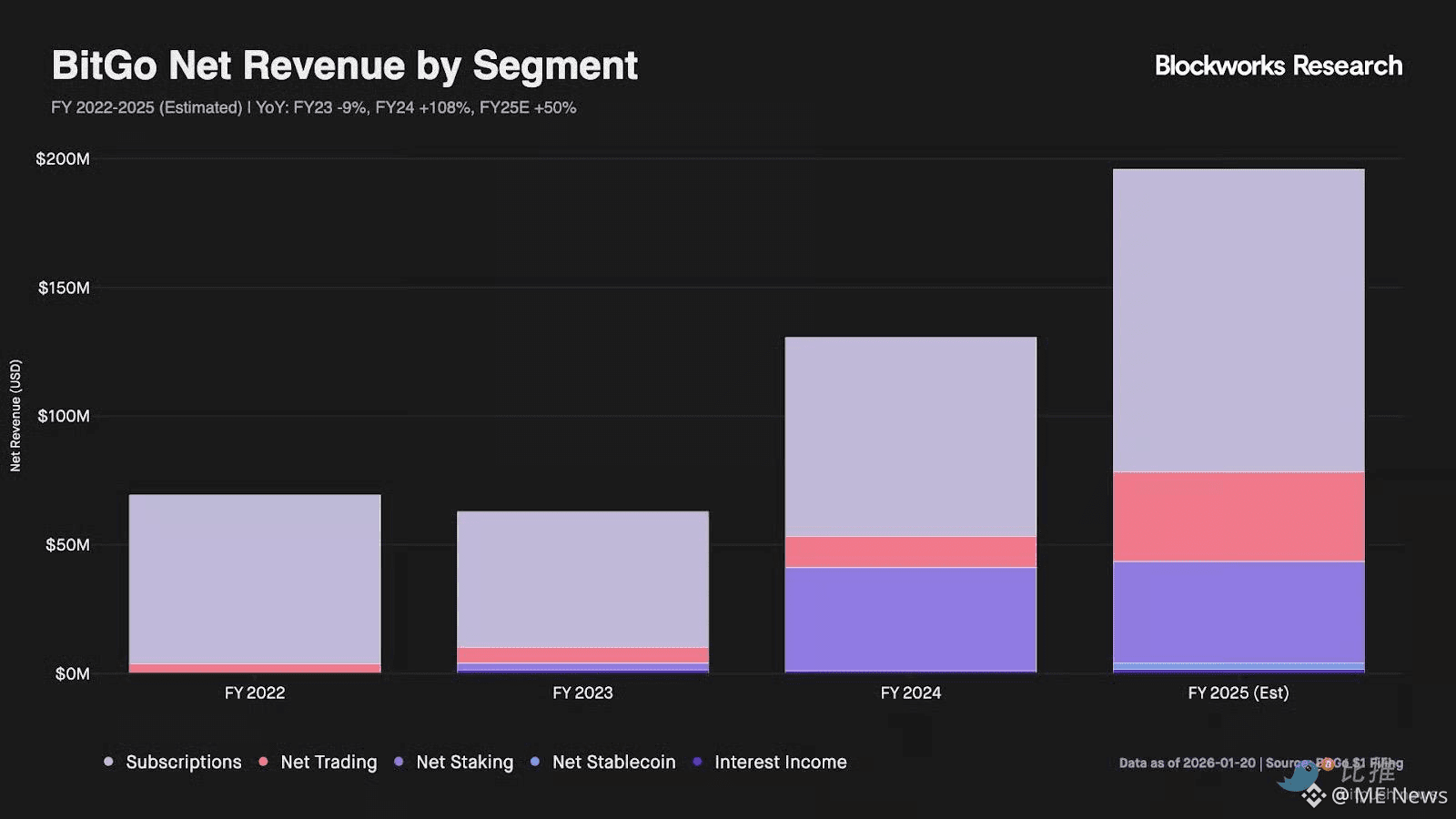1456x819 pixels.
Task: Click the FY 2024 Subscriptions bar segment
Action: [x=910, y=437]
